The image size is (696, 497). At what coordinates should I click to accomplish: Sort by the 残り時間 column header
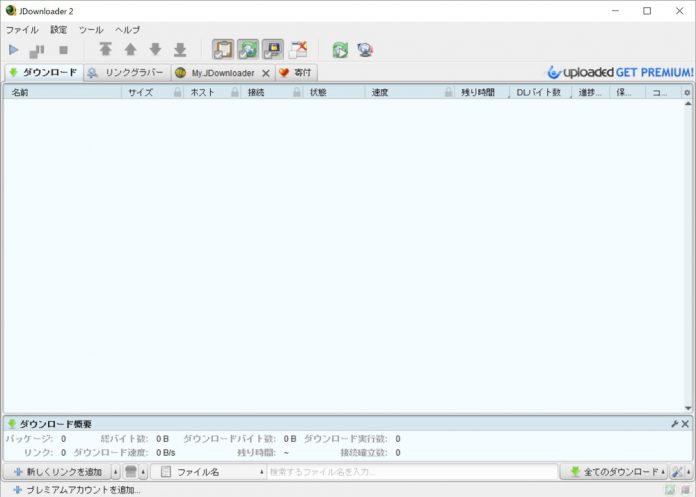482,92
